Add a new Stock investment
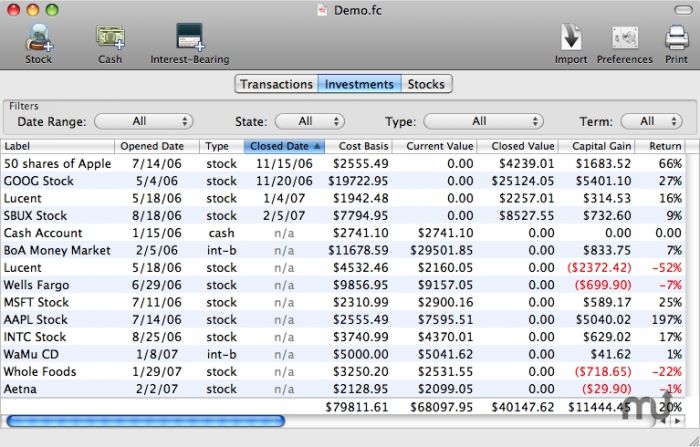Screen dimensions: 700x447 click(38, 44)
